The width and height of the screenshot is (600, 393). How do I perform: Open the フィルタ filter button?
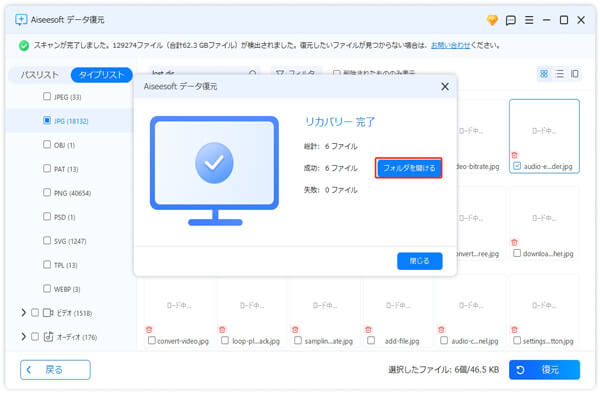pyautogui.click(x=297, y=73)
